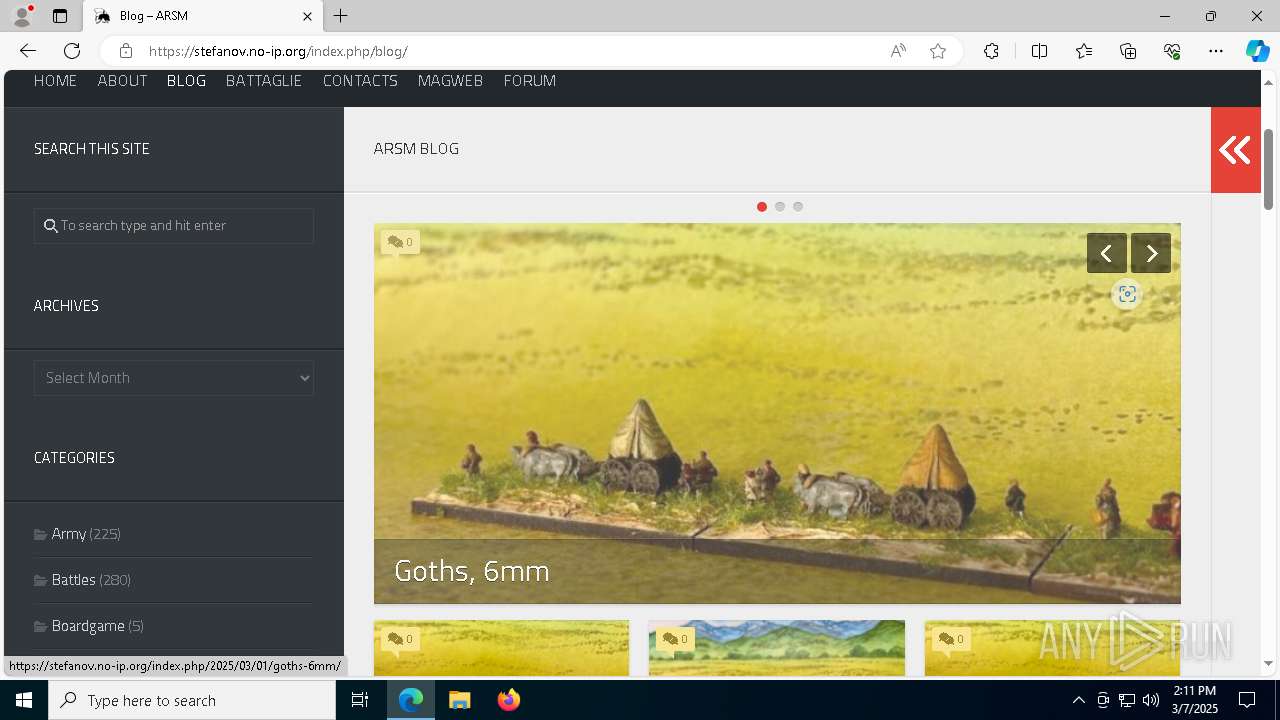Show hidden tray icons chevron

point(1078,700)
